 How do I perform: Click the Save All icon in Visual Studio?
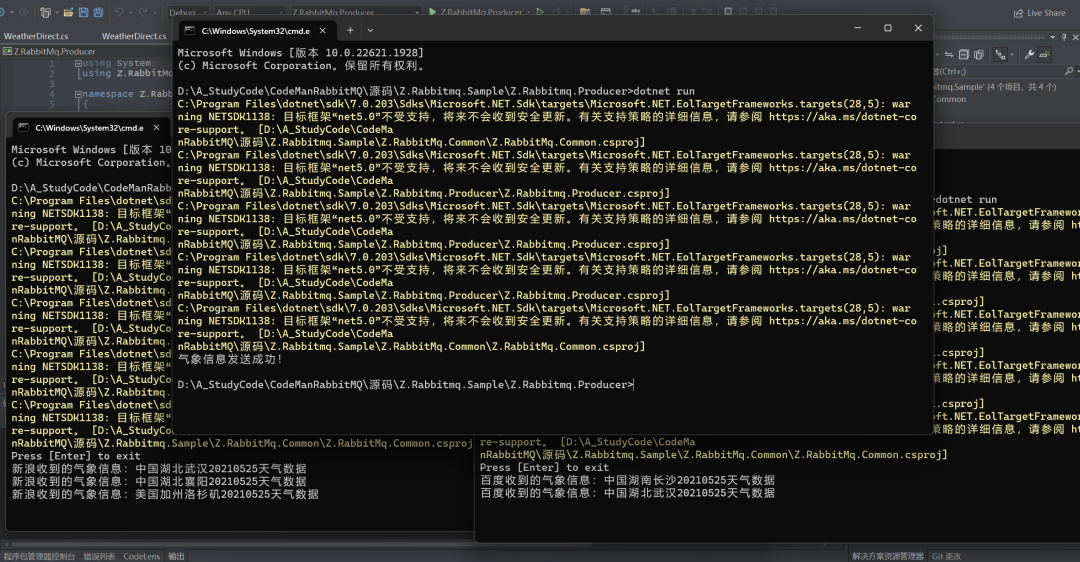[98, 12]
